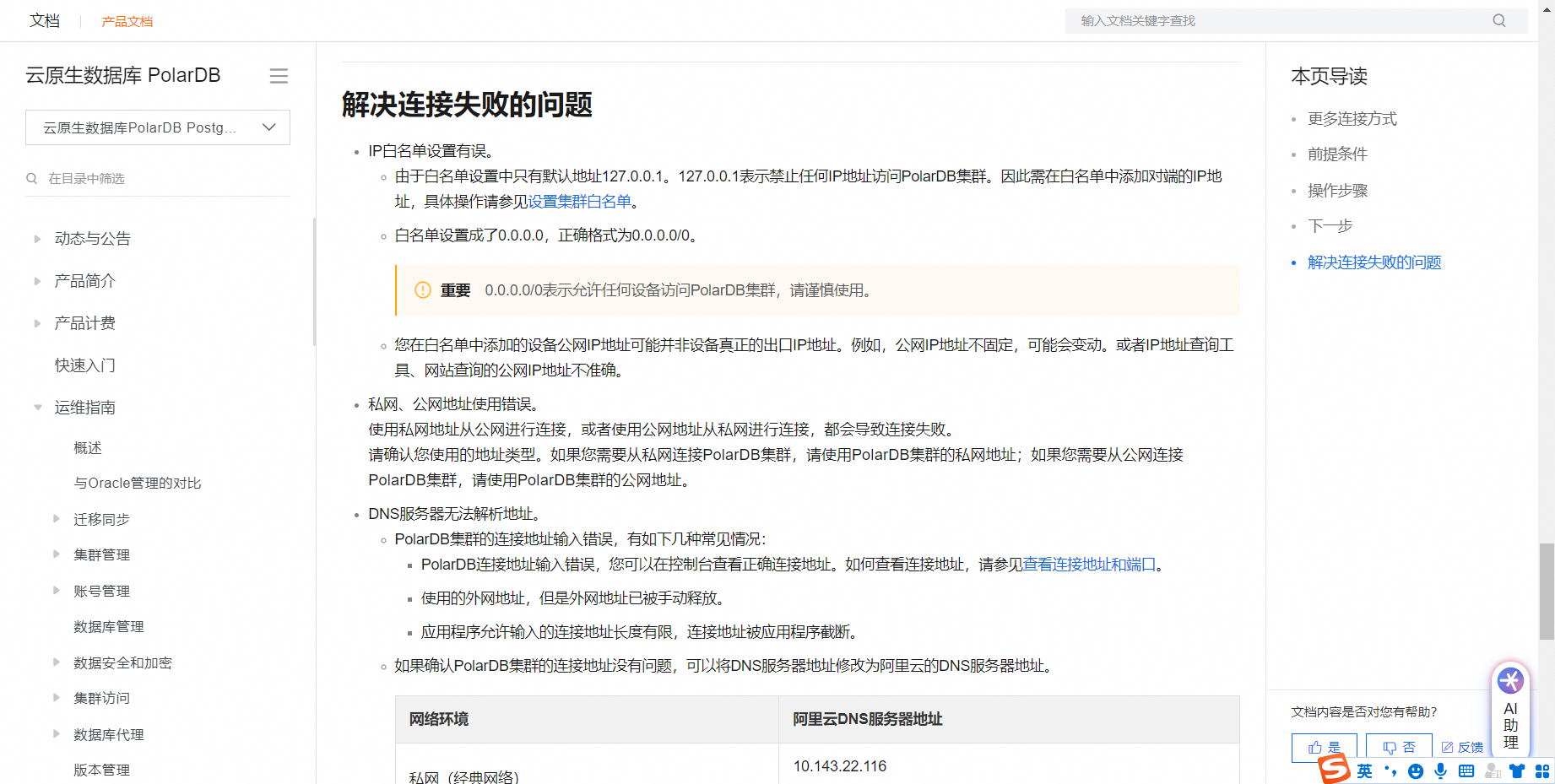1555x784 pixels.
Task: Click Sogou microphone voice input icon
Action: click(x=1441, y=770)
